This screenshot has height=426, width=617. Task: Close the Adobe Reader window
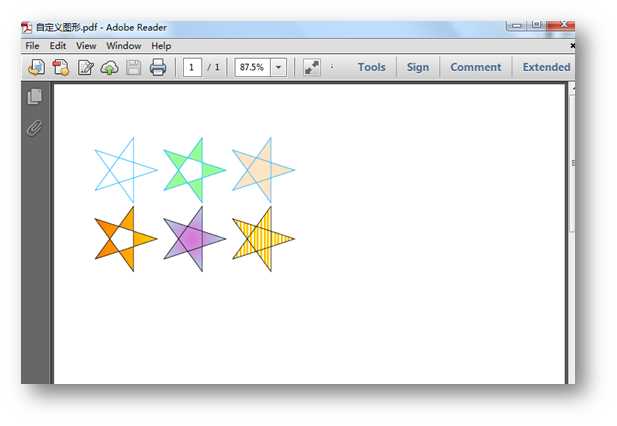(562, 26)
